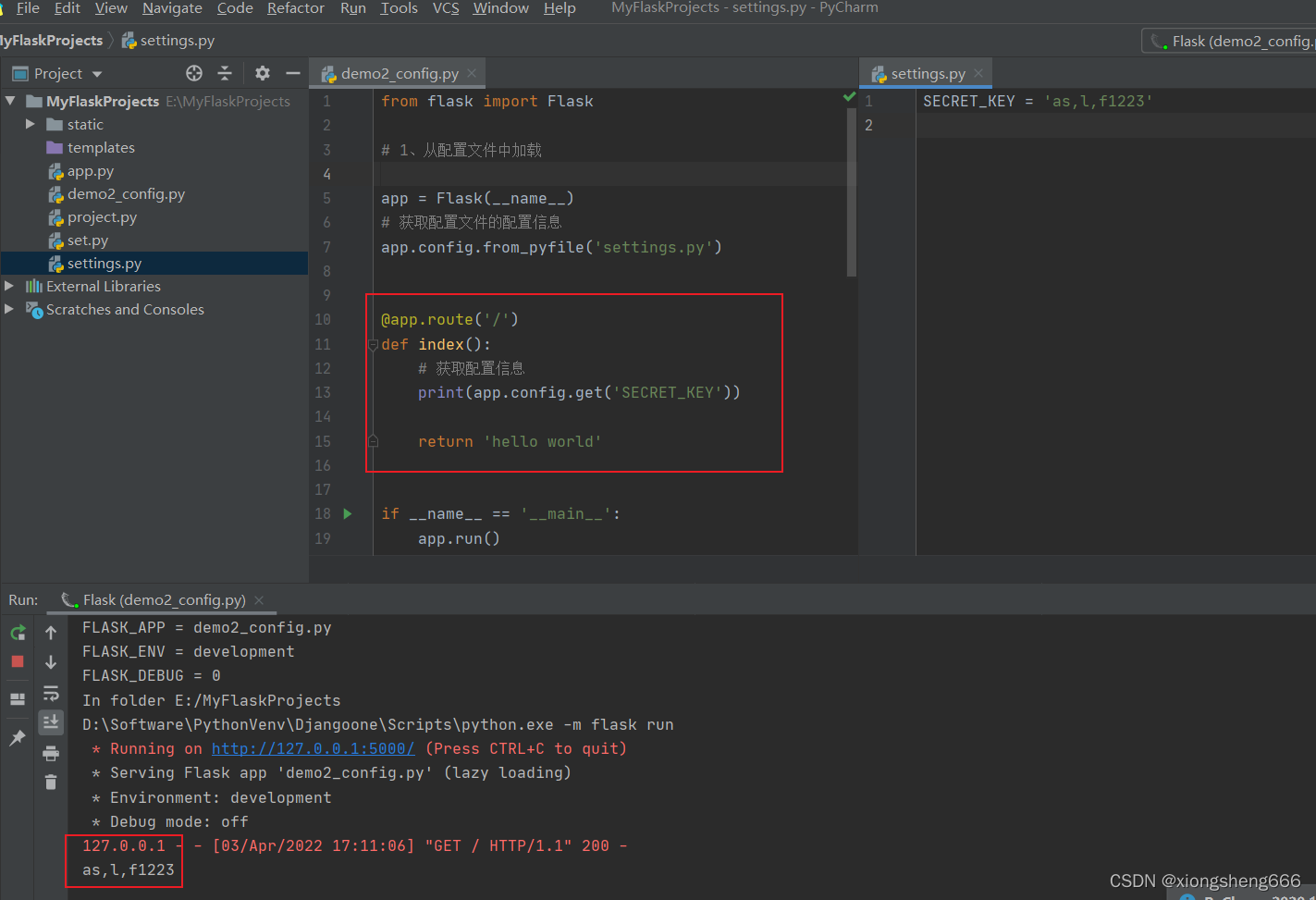Click the restore layout icon in Run panel

click(18, 699)
